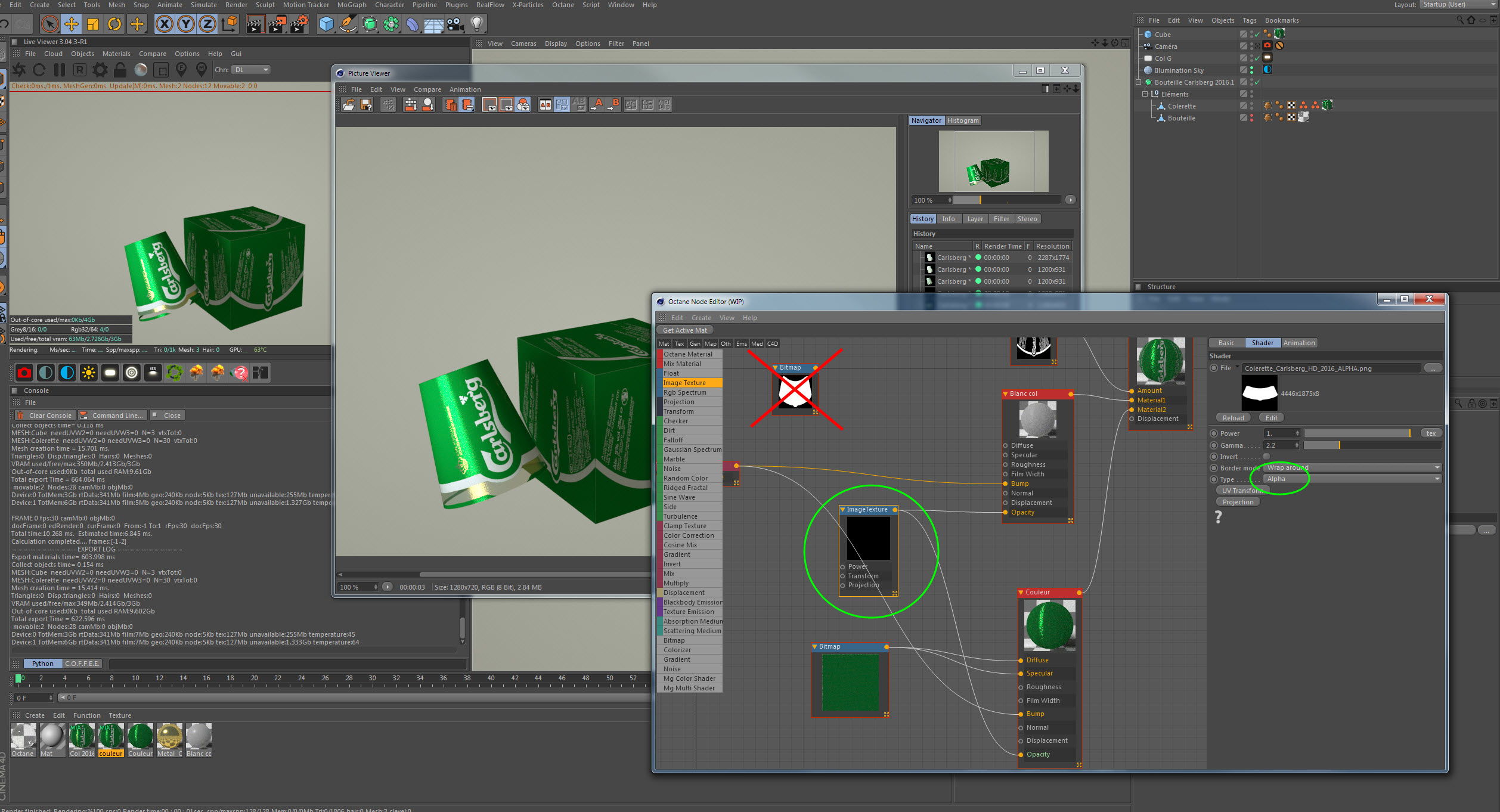Click the Cube primitive icon in toolbar
Viewport: 1500px width, 812px height.
pos(326,24)
